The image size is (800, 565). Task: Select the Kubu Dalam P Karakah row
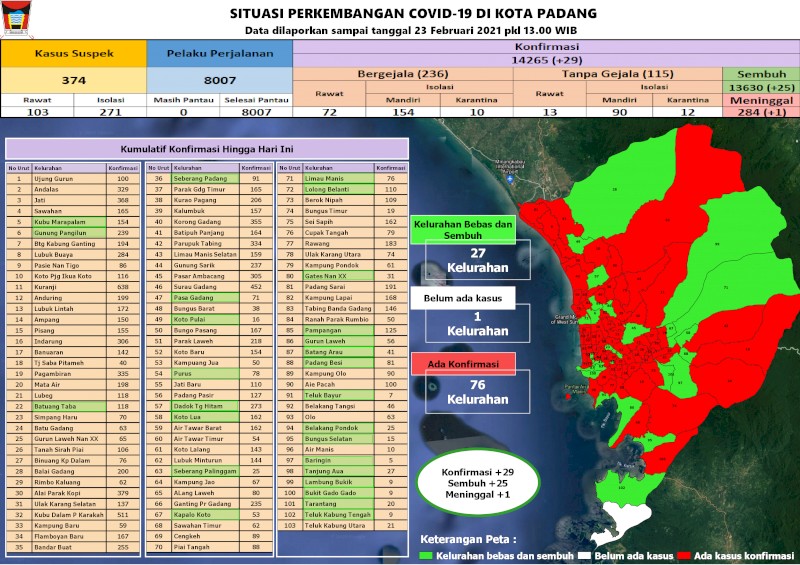coord(73,514)
